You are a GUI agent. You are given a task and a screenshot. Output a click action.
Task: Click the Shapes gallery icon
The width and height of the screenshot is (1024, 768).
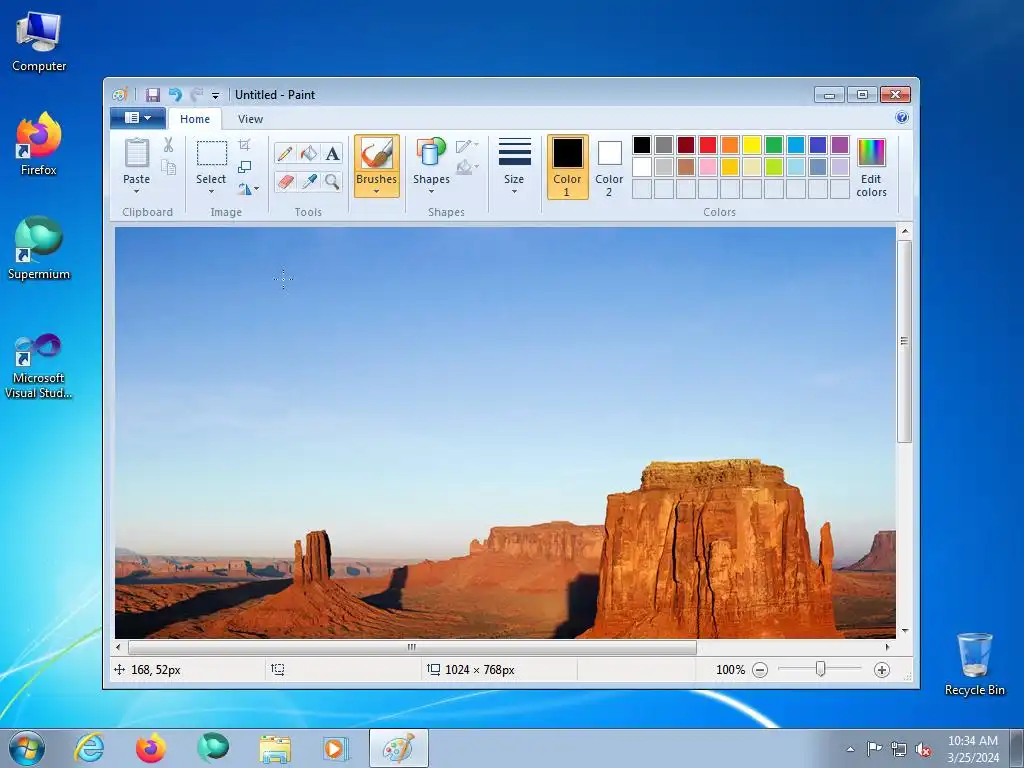click(431, 152)
